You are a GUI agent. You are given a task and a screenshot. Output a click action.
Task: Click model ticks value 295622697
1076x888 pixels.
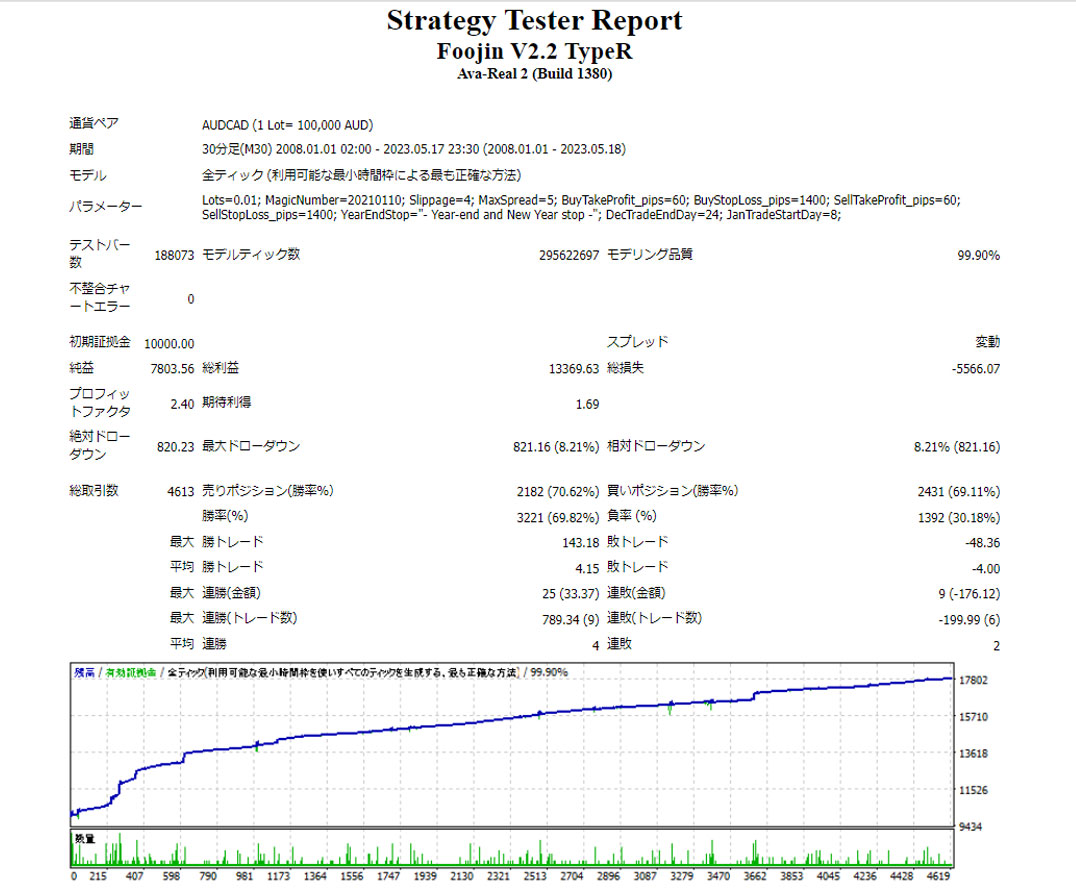pos(569,255)
